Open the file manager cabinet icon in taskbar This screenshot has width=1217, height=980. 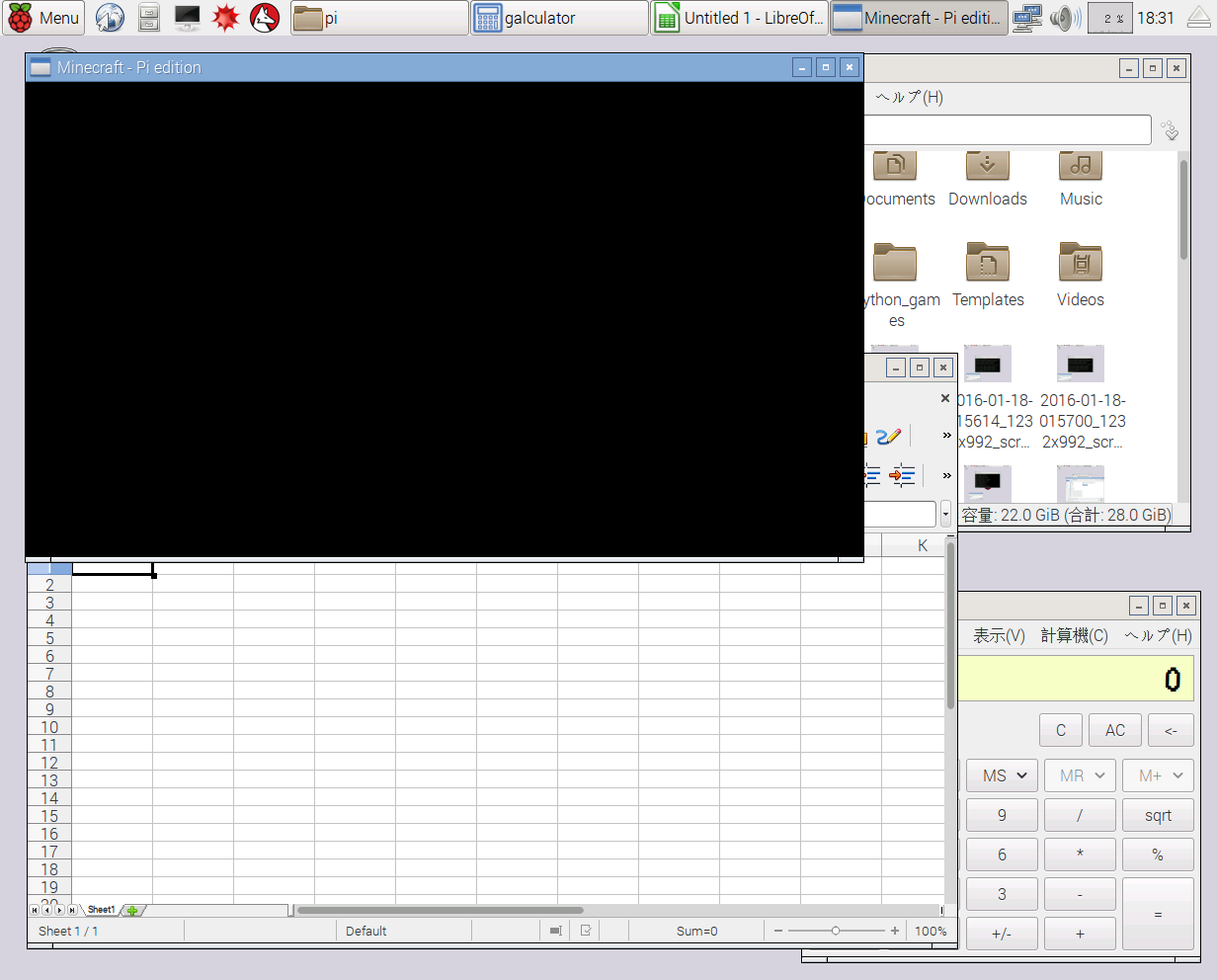click(x=148, y=18)
